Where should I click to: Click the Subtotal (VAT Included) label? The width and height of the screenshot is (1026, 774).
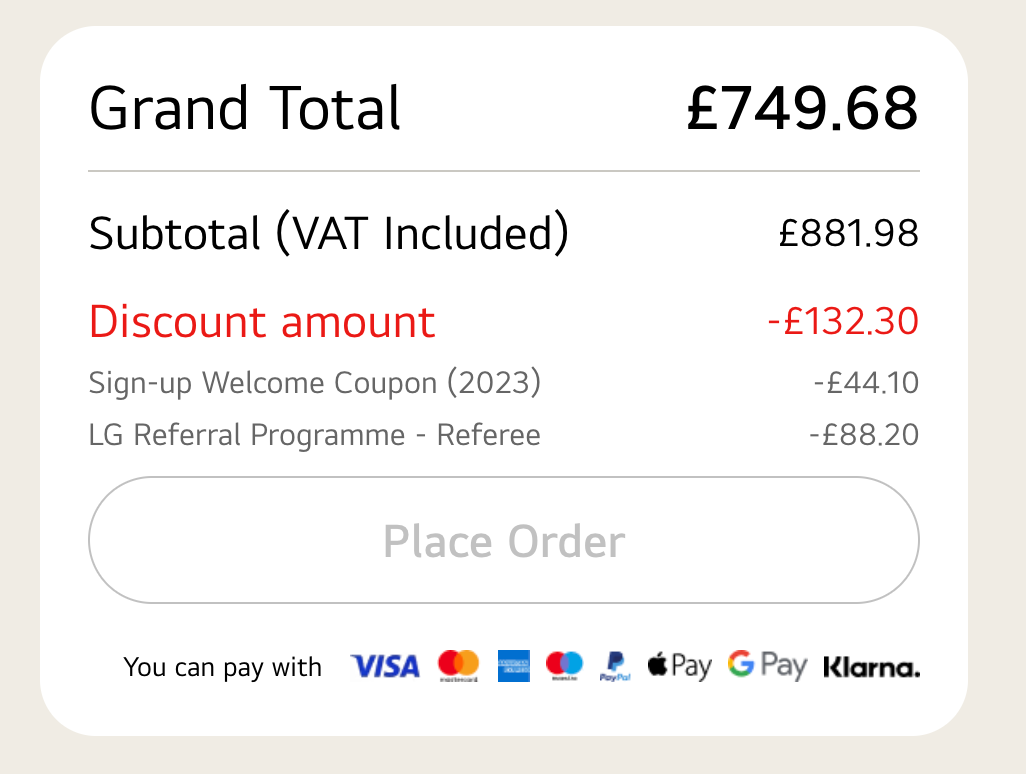(329, 233)
